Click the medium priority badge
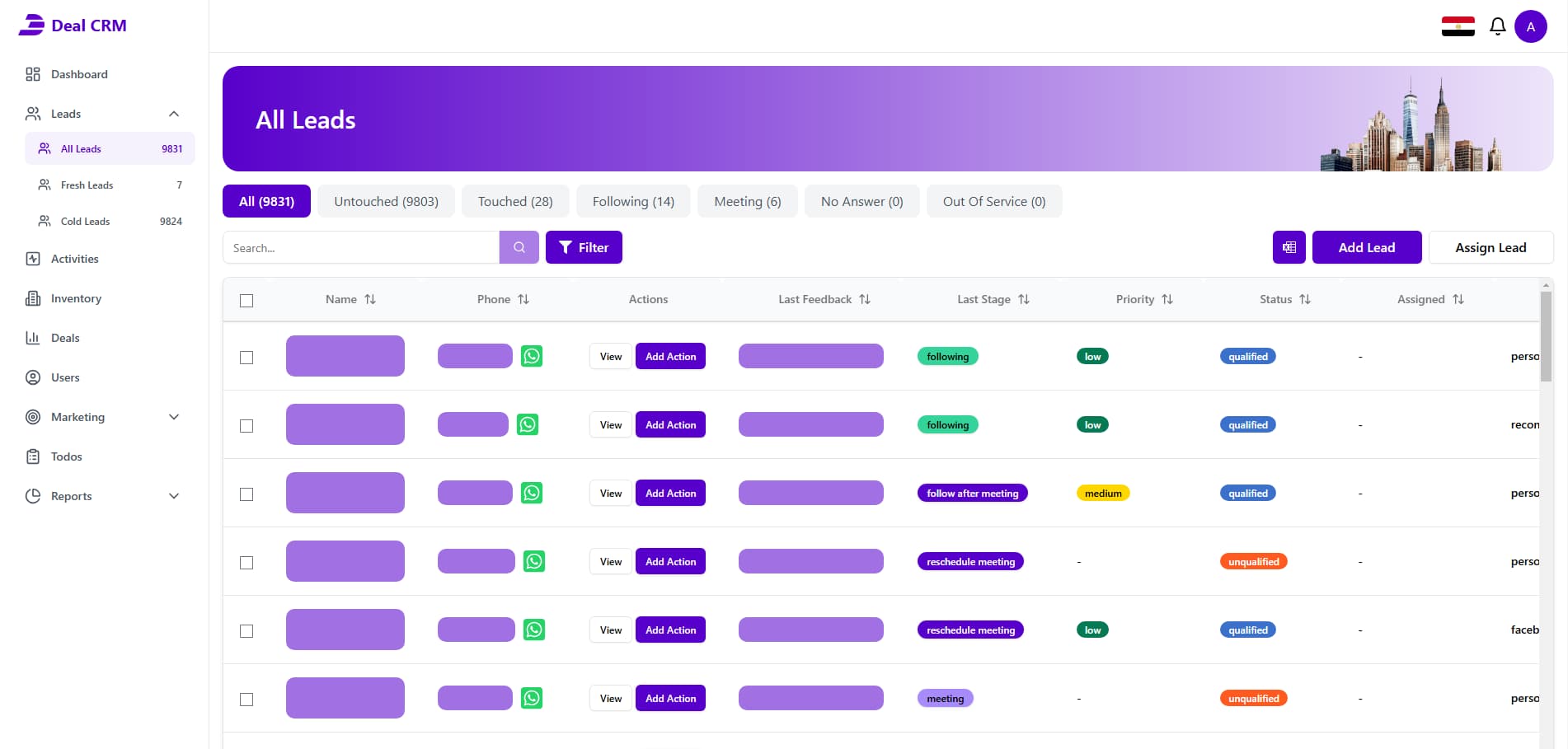 pyautogui.click(x=1103, y=493)
